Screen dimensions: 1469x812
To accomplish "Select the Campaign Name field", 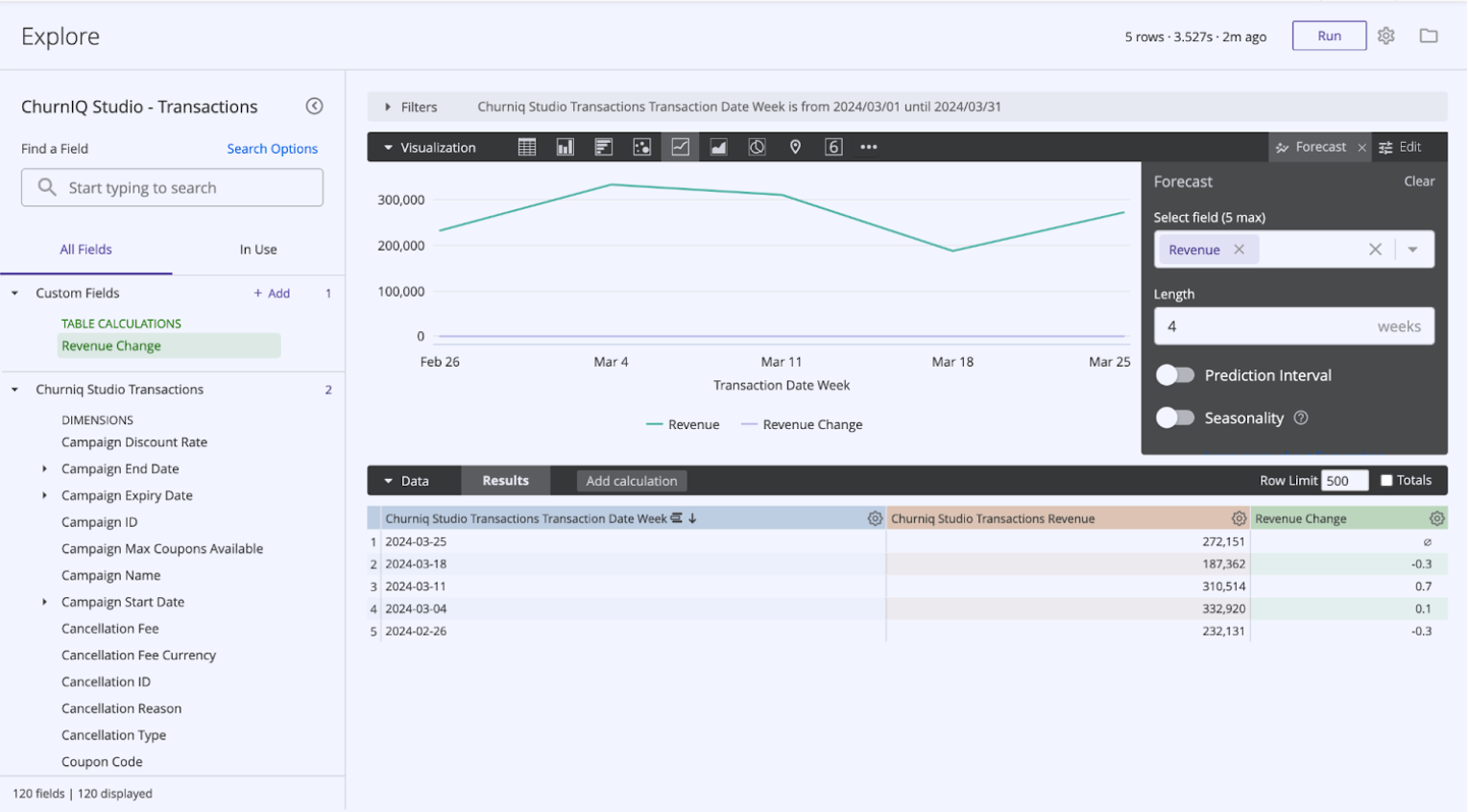I will pyautogui.click(x=111, y=576).
